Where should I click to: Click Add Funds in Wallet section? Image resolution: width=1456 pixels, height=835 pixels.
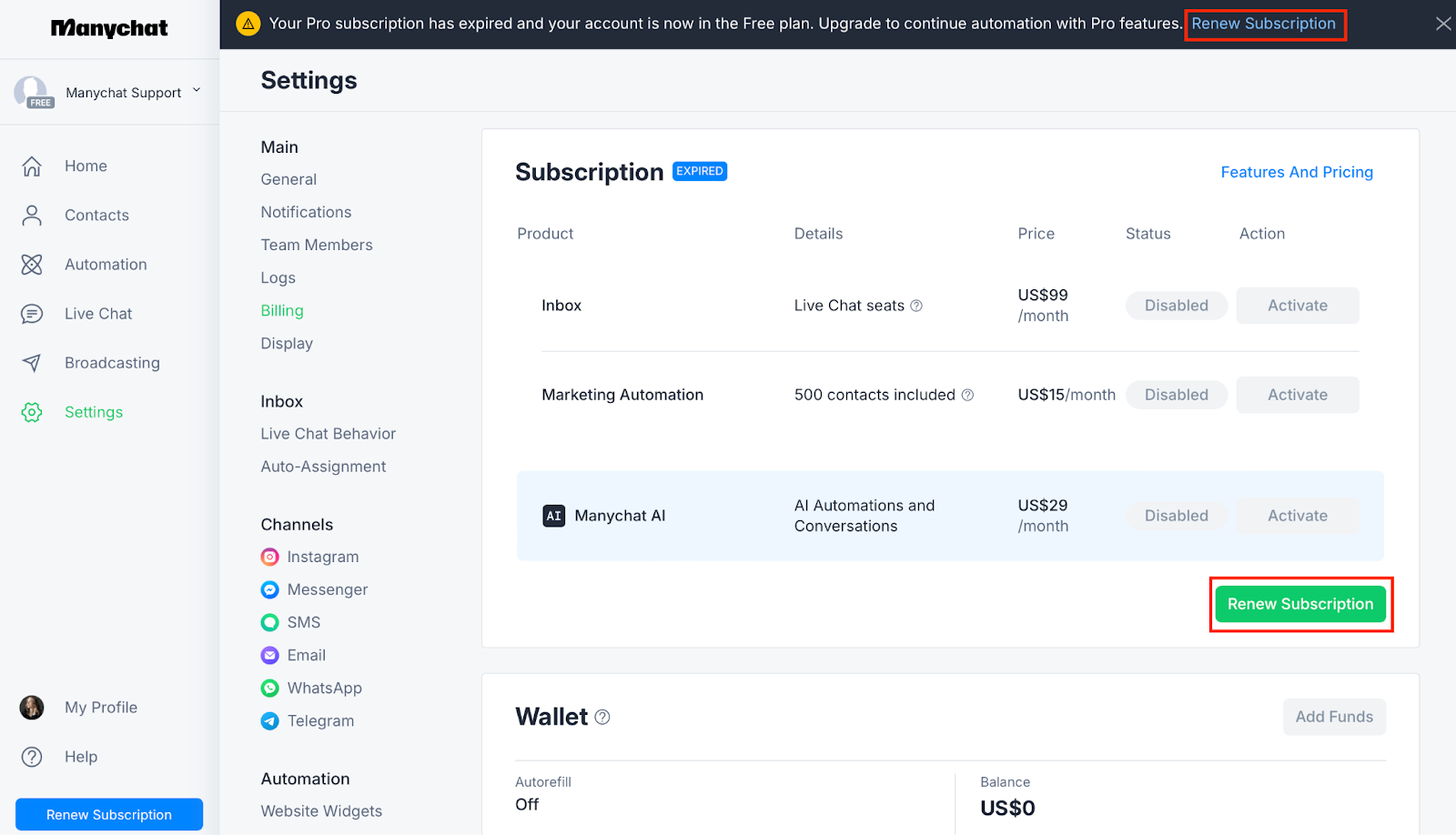[x=1333, y=717]
